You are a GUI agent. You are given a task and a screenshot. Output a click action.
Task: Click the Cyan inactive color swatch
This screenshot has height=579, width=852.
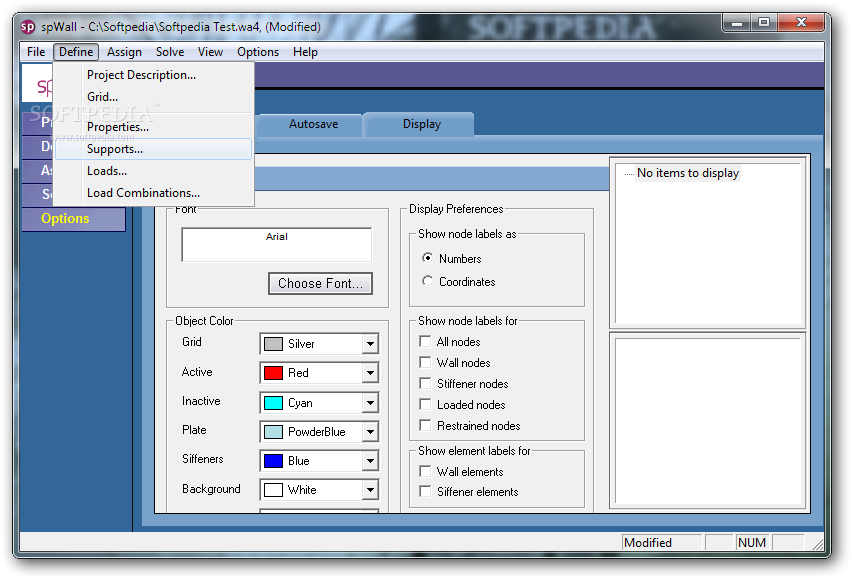[273, 403]
